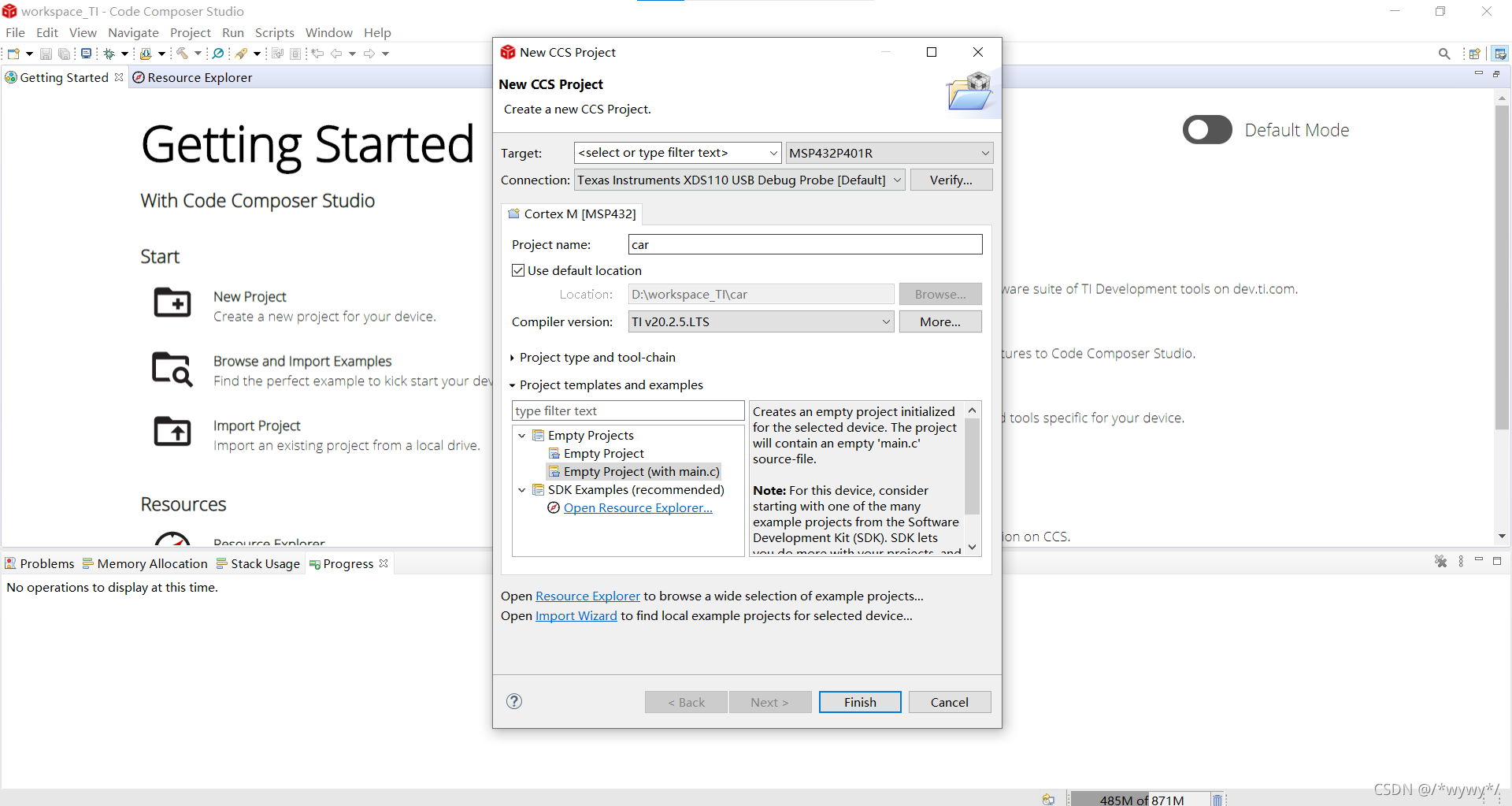Minimize the Getting Started editor area
This screenshot has height=806, width=1512.
pyautogui.click(x=1478, y=73)
